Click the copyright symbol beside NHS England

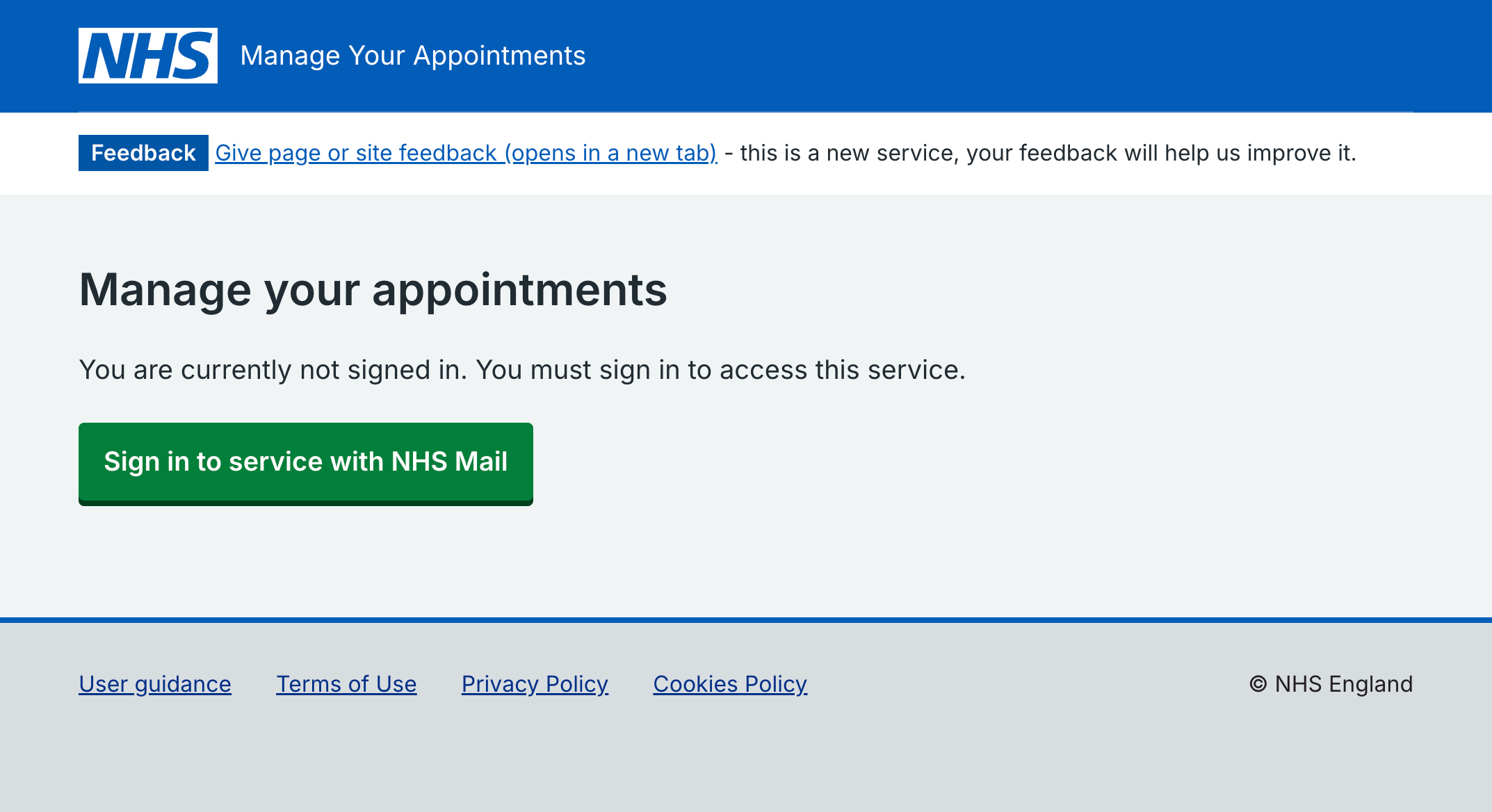(1258, 684)
